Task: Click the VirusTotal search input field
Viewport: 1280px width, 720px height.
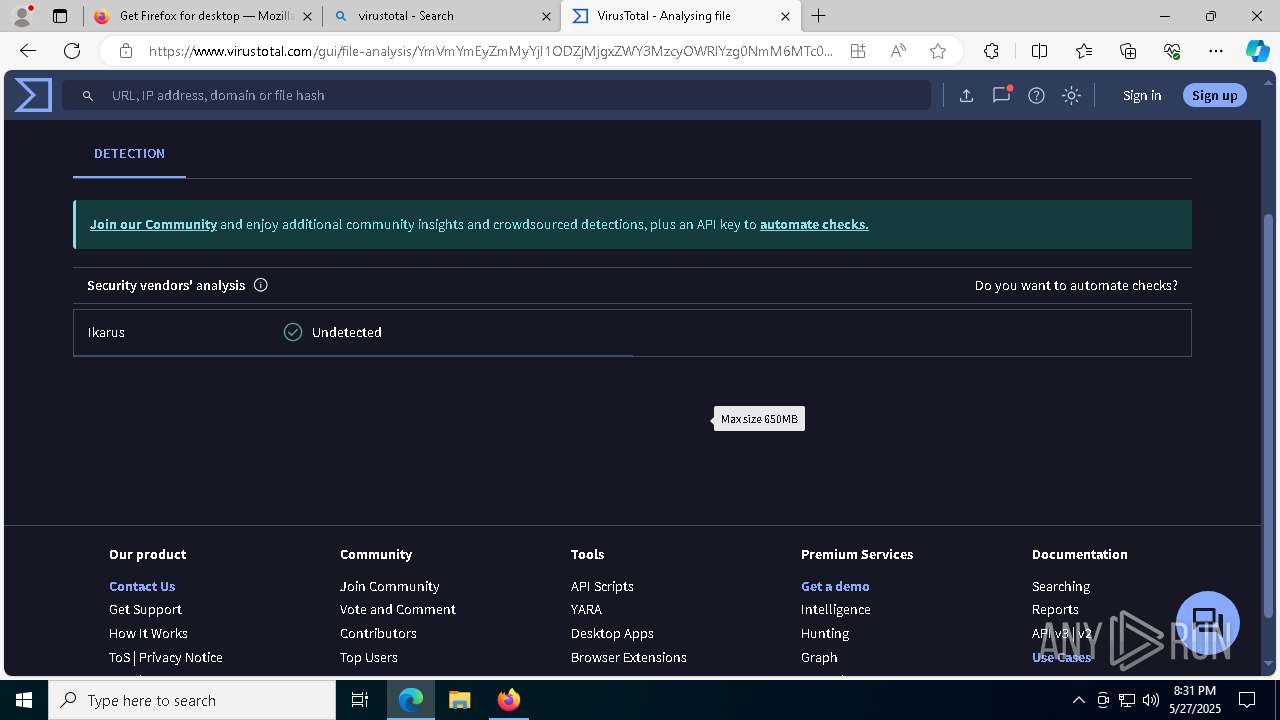Action: tap(496, 95)
